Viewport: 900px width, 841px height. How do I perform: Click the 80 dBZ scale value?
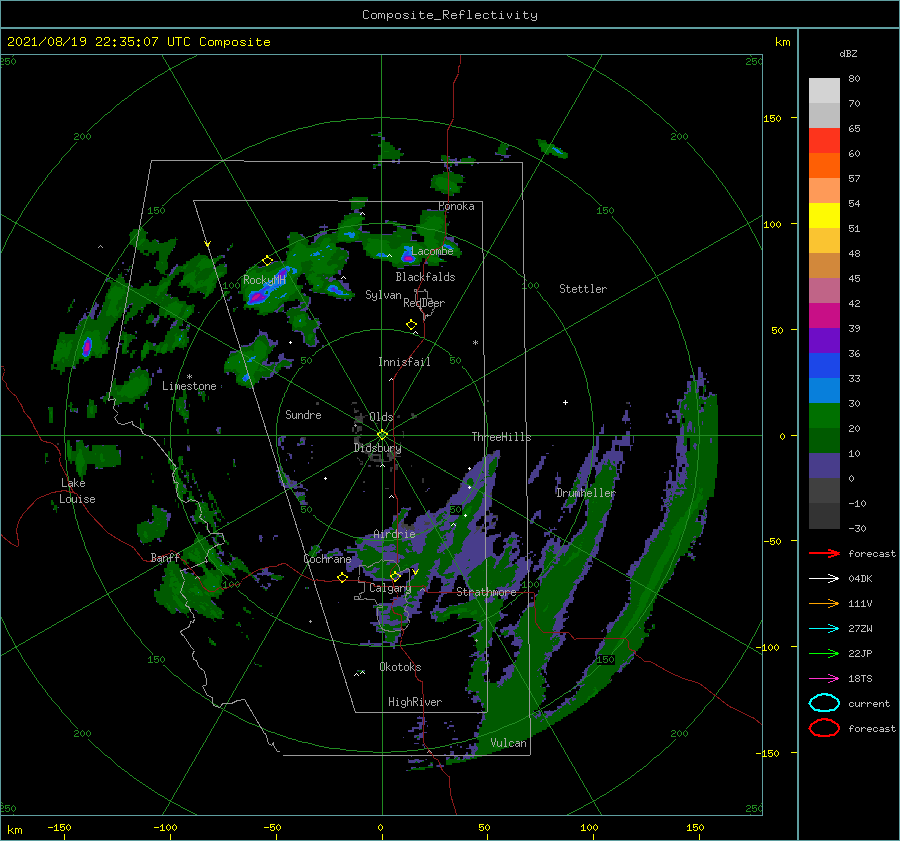854,79
